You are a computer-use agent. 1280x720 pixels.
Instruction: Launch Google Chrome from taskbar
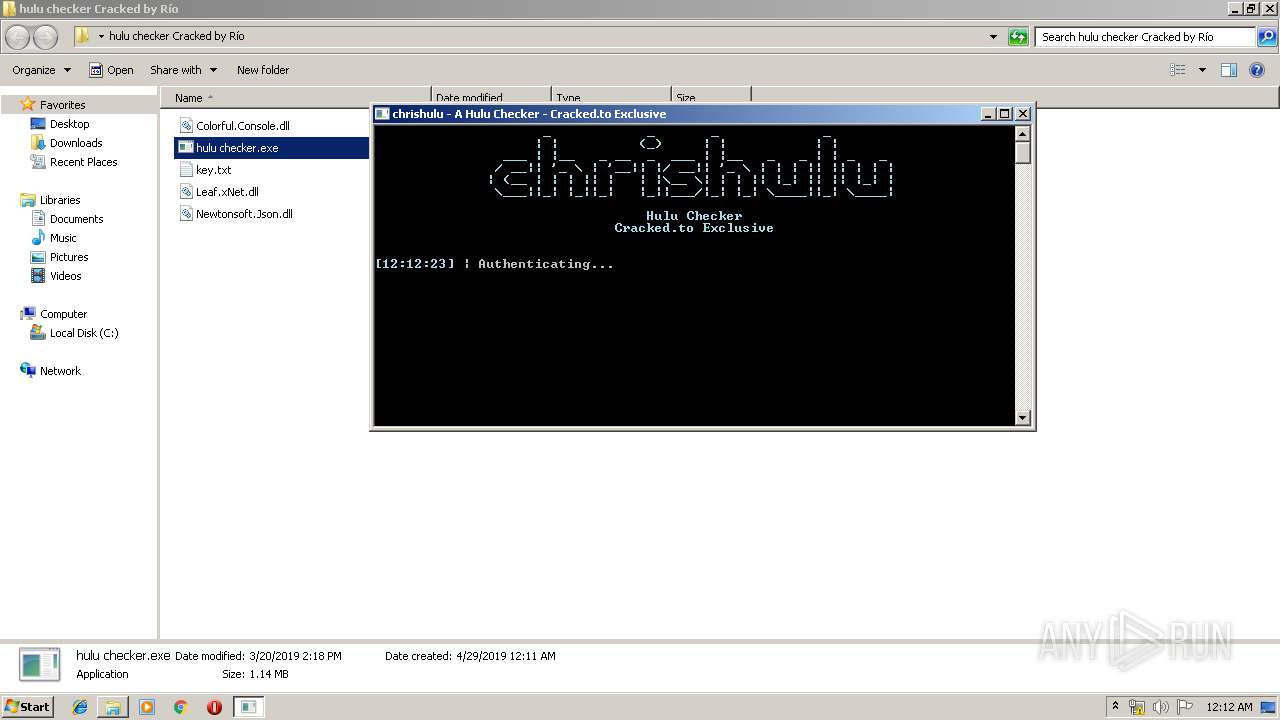coord(180,707)
